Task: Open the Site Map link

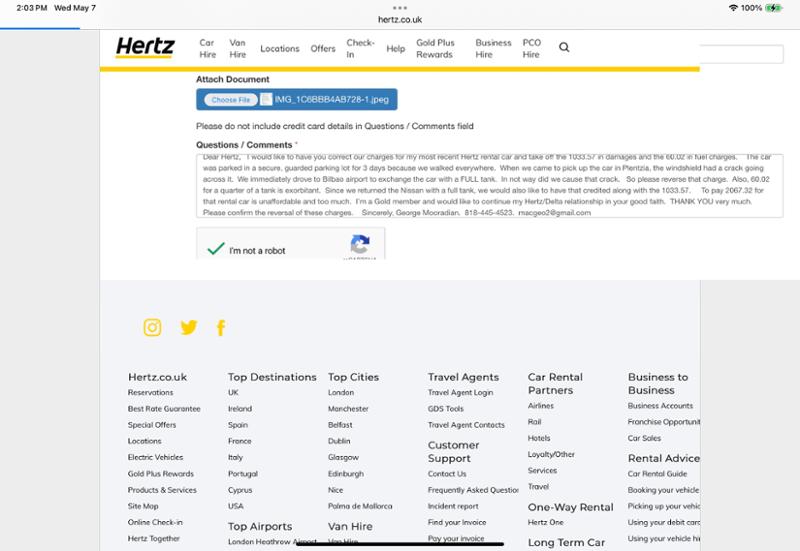Action: click(143, 506)
